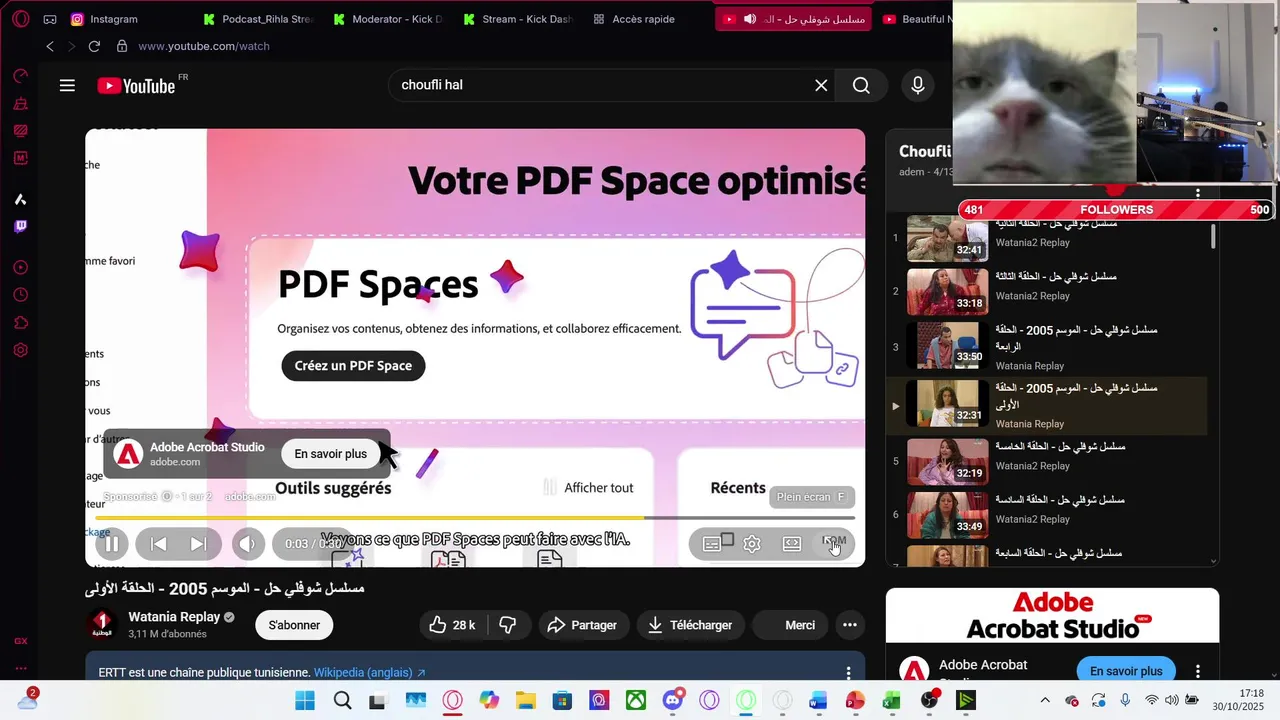
Task: Open Windows taskbar search
Action: click(342, 700)
